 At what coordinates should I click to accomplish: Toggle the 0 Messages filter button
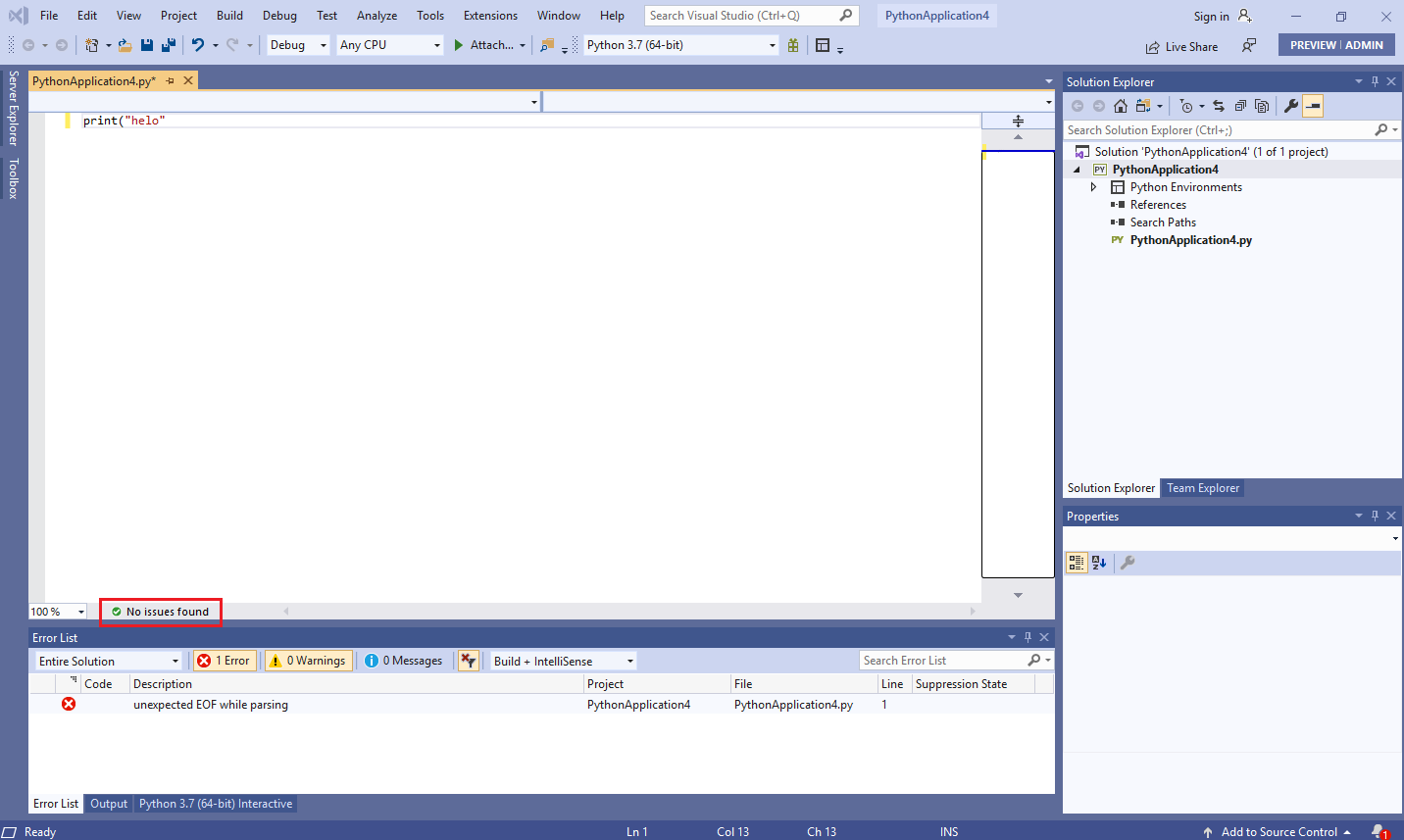(403, 661)
